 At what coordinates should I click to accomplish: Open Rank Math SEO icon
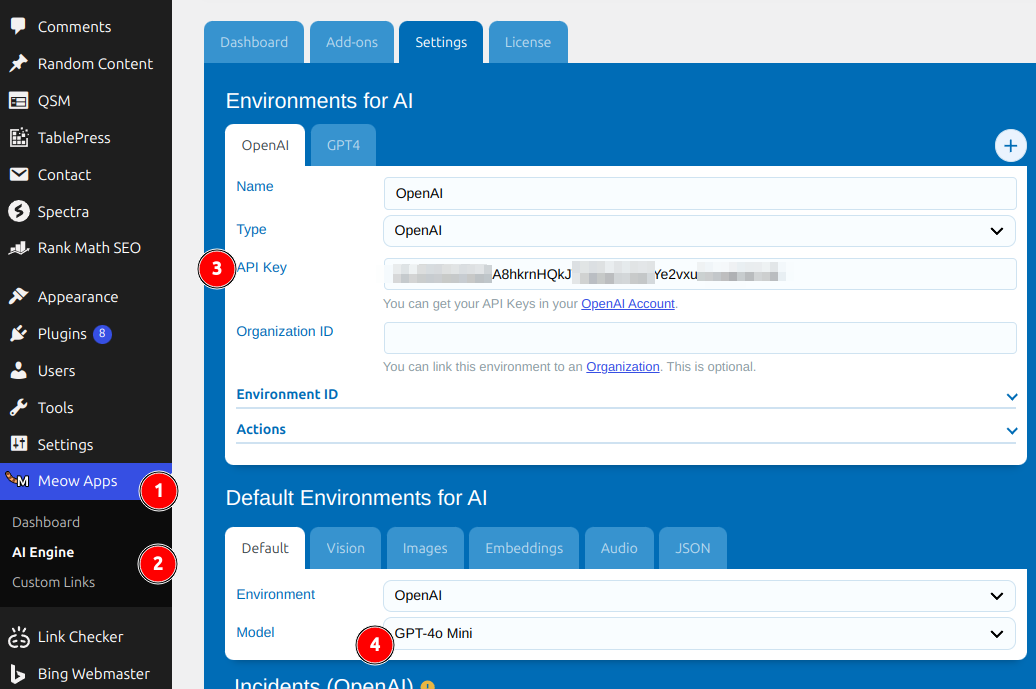point(18,248)
